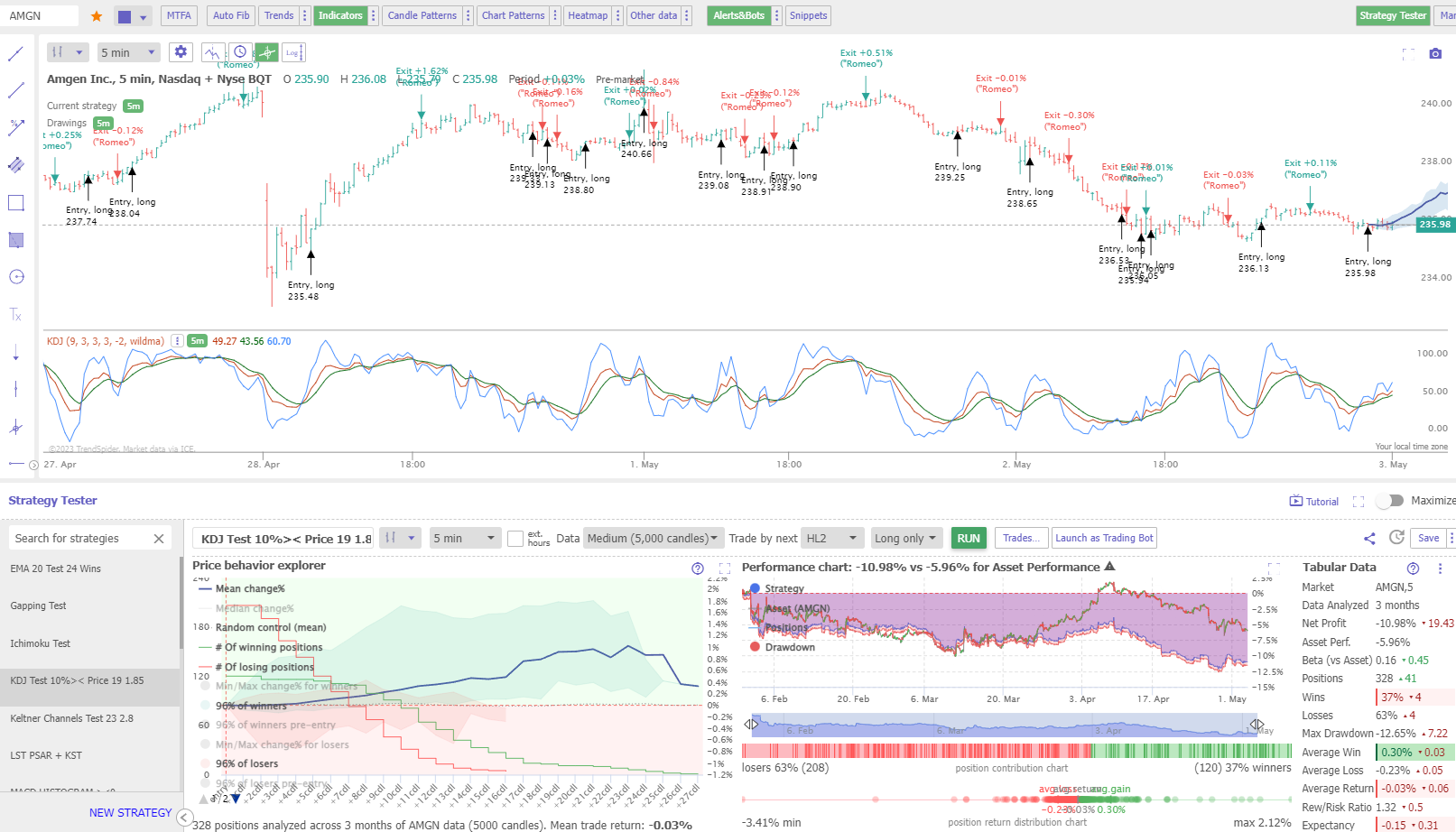Select the ellipse drawing tool
The width and height of the screenshot is (1456, 832).
(15, 277)
